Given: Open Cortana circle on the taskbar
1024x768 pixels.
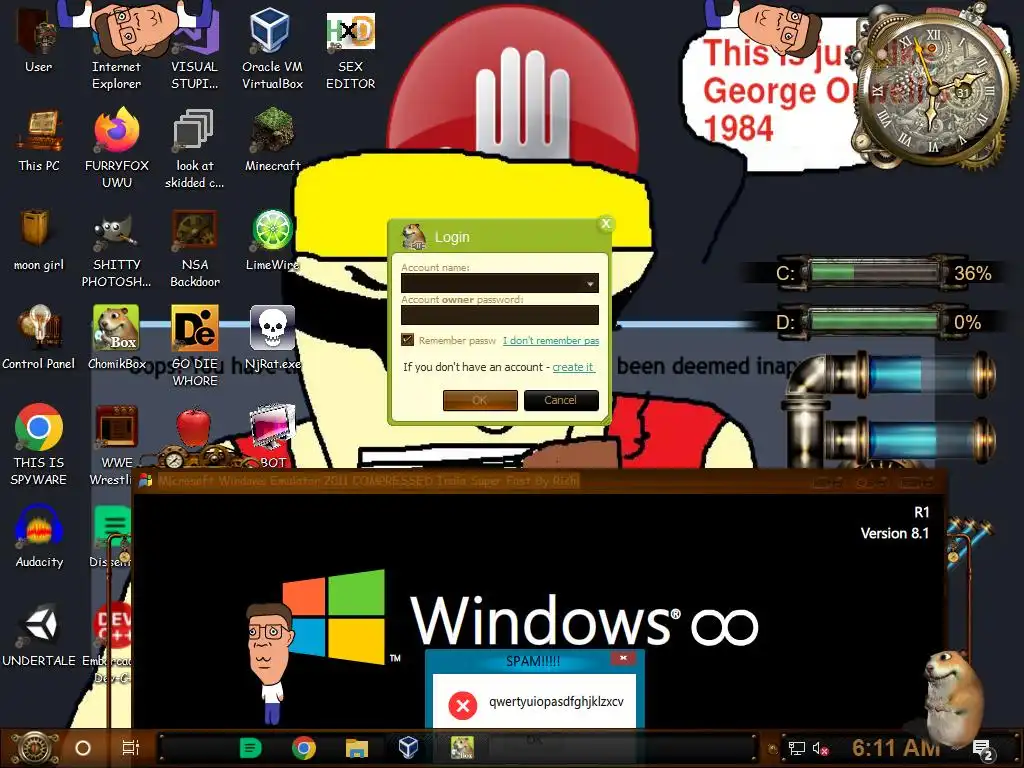Looking at the screenshot, I should pyautogui.click(x=83, y=748).
